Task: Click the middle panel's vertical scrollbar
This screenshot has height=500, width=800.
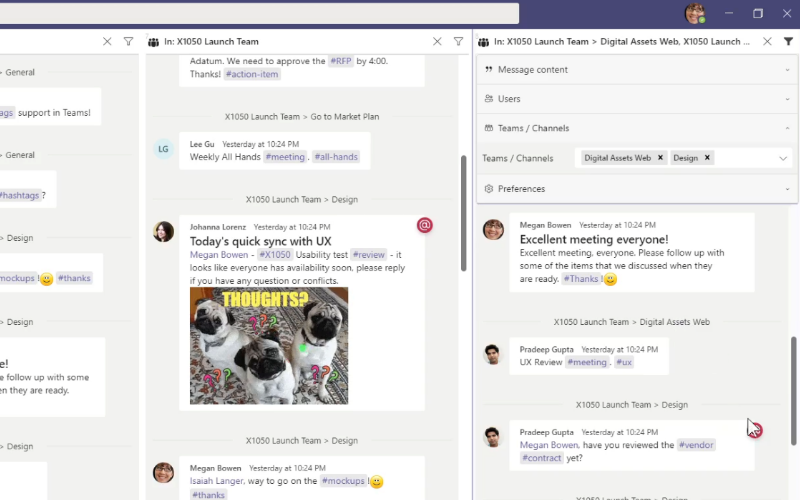Action: [462, 210]
